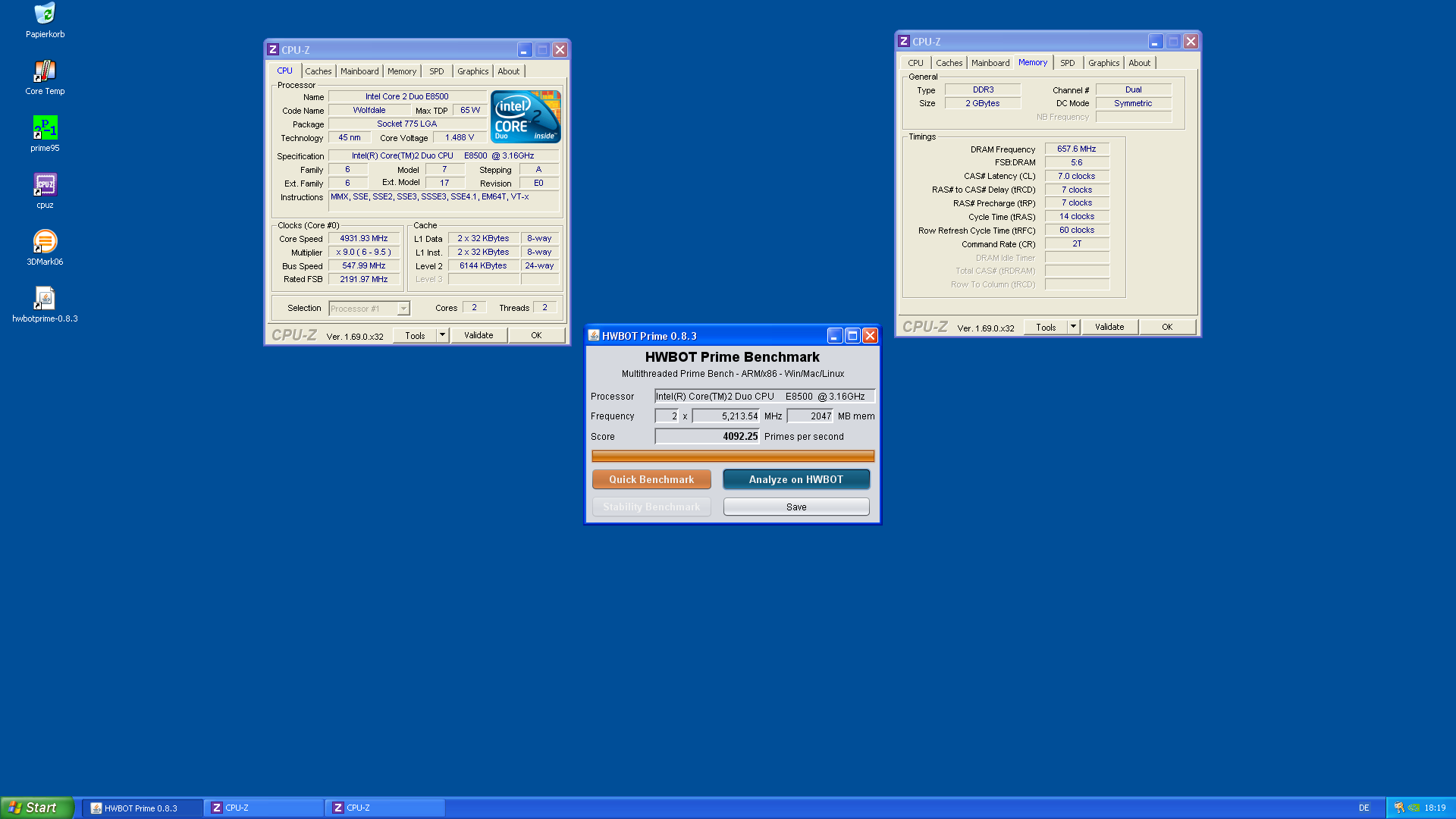
Task: Click OK in left CPU-Z
Action: [x=536, y=335]
